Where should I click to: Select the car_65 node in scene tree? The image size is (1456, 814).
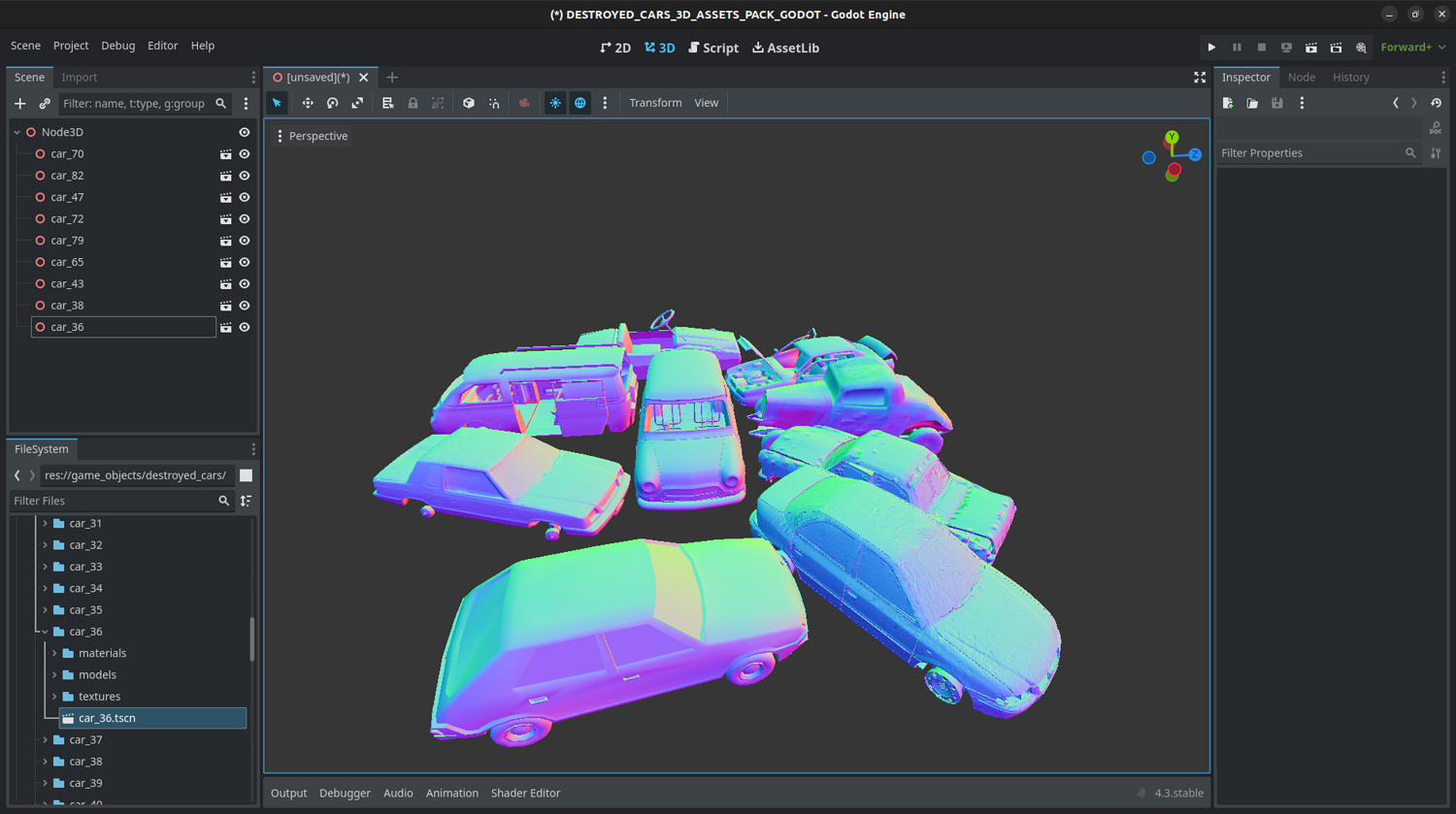67,262
